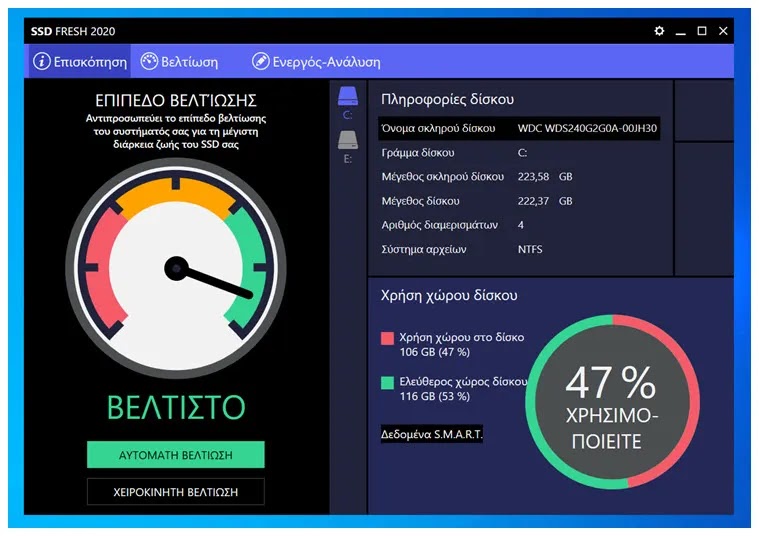The image size is (759, 536).
Task: Open the Επισκόπηση tab
Action: pos(78,61)
